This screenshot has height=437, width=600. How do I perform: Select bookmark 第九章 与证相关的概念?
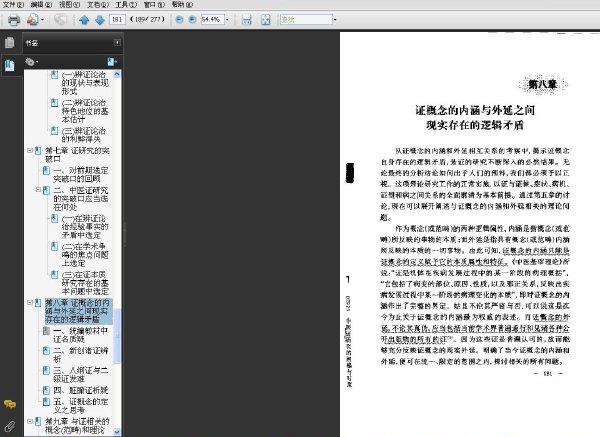click(x=77, y=426)
